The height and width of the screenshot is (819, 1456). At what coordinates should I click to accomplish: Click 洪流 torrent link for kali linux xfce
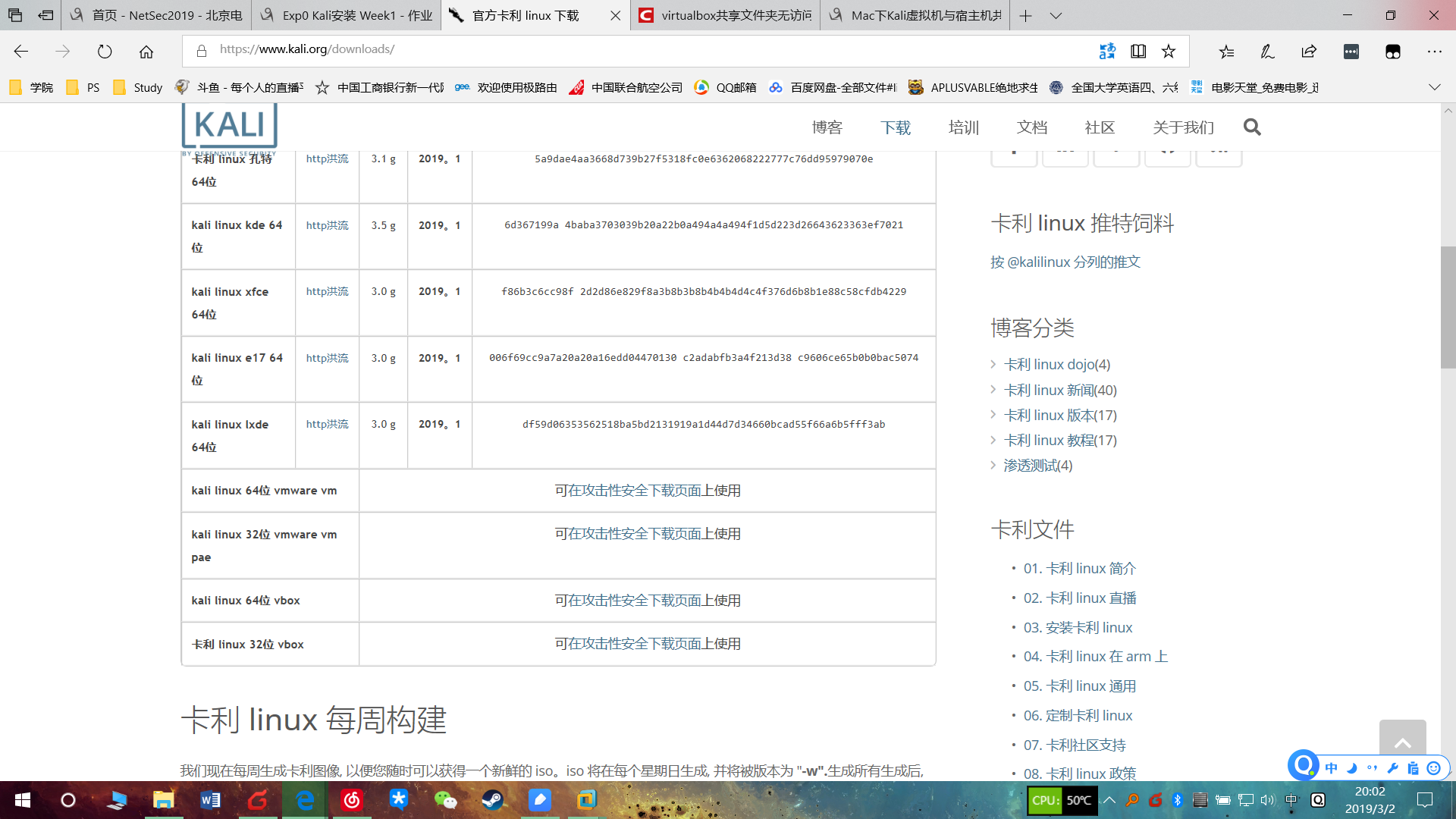coord(338,291)
